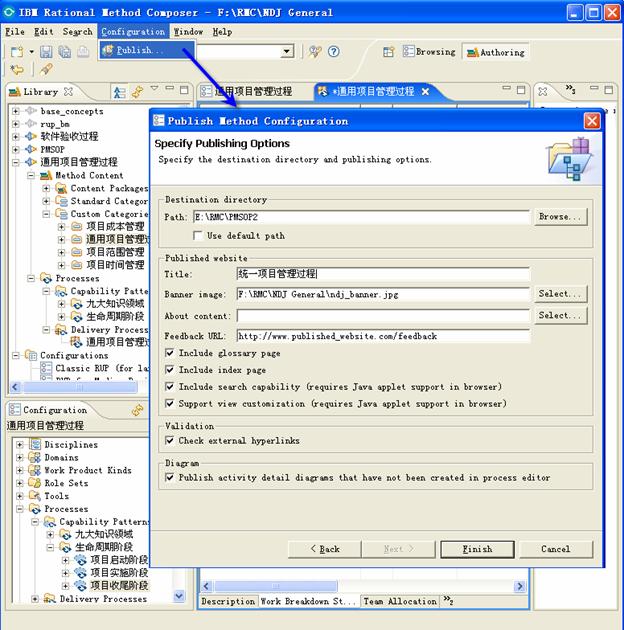The height and width of the screenshot is (630, 624).
Task: Expand base_concepts in Library tree
Action: (x=15, y=111)
